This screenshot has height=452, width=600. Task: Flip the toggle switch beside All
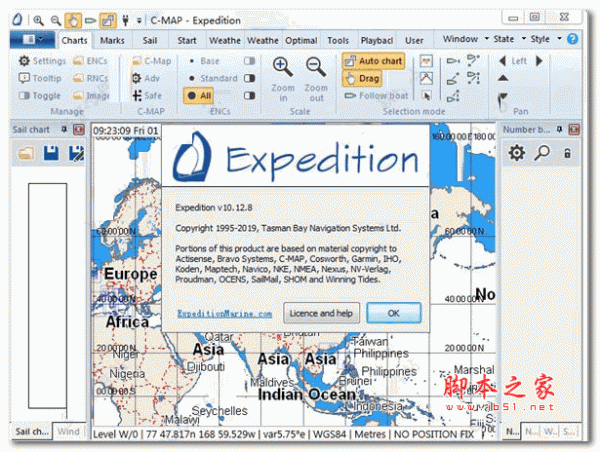coord(249,95)
